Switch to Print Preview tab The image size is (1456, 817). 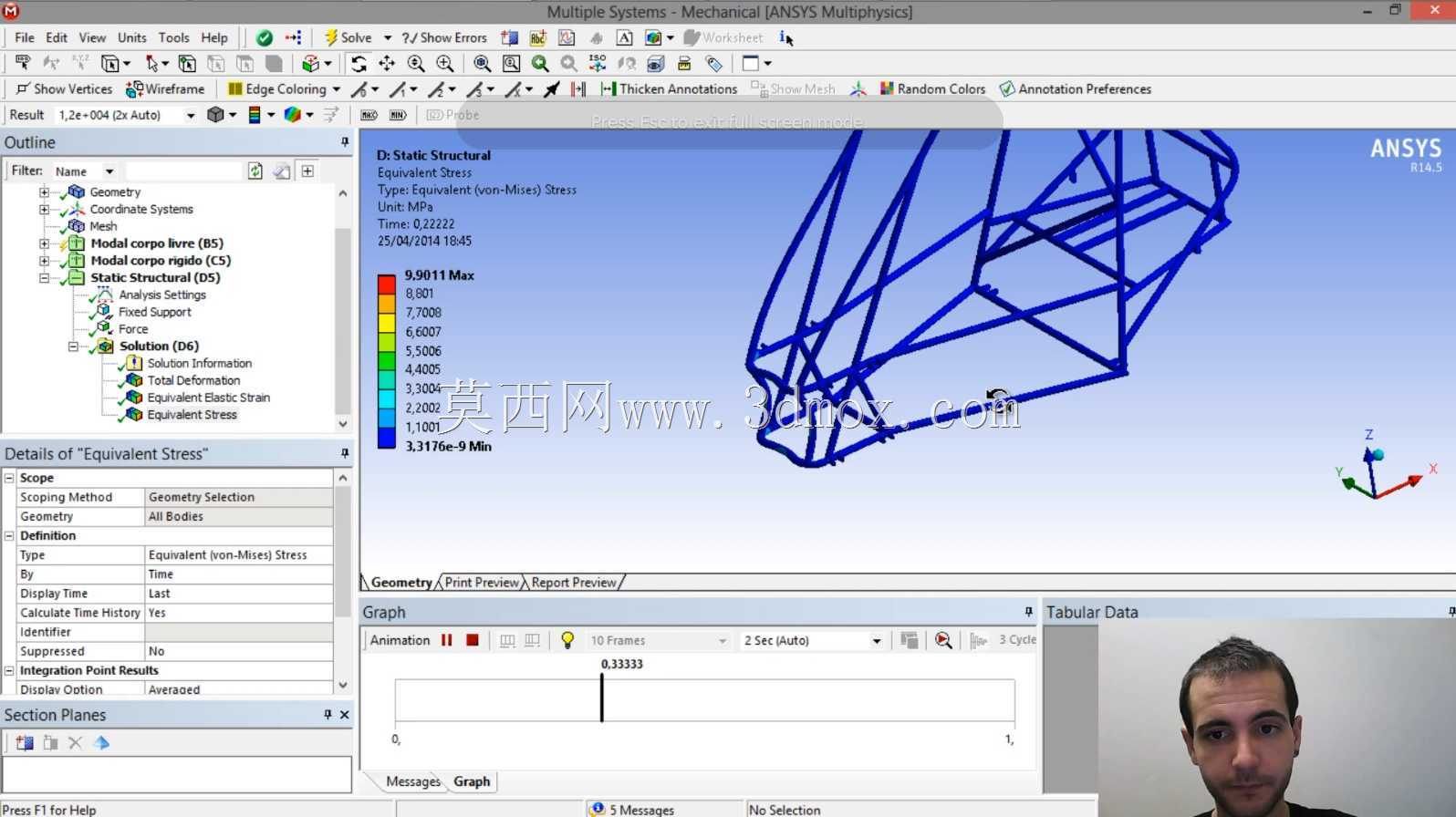tap(482, 583)
